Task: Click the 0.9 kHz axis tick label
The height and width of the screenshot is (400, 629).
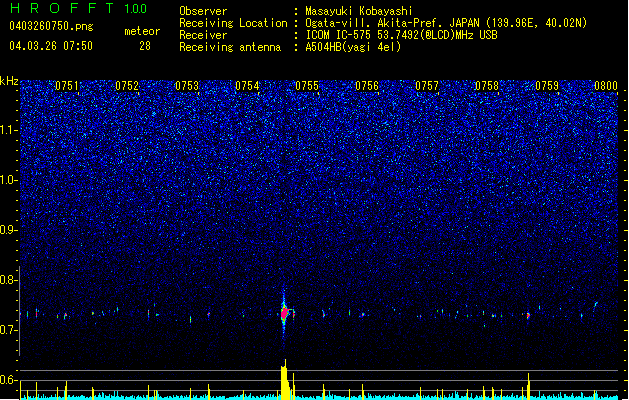Action: 8,230
